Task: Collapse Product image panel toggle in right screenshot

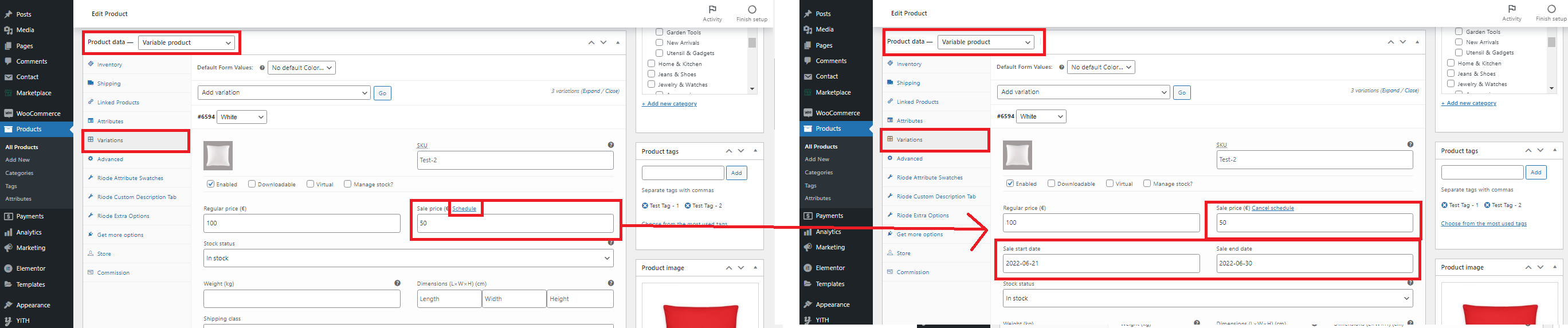Action: pyautogui.click(x=1555, y=267)
